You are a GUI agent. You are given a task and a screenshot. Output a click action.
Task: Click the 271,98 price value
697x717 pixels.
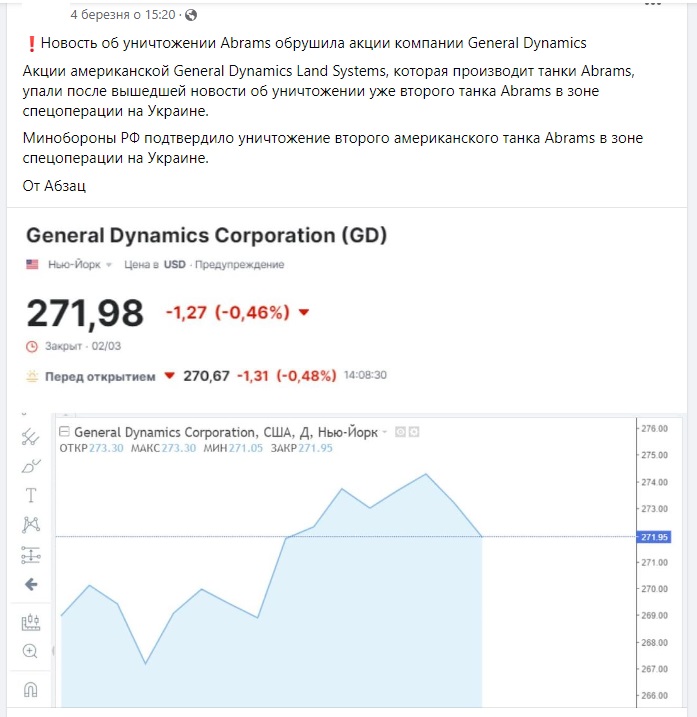pos(85,313)
